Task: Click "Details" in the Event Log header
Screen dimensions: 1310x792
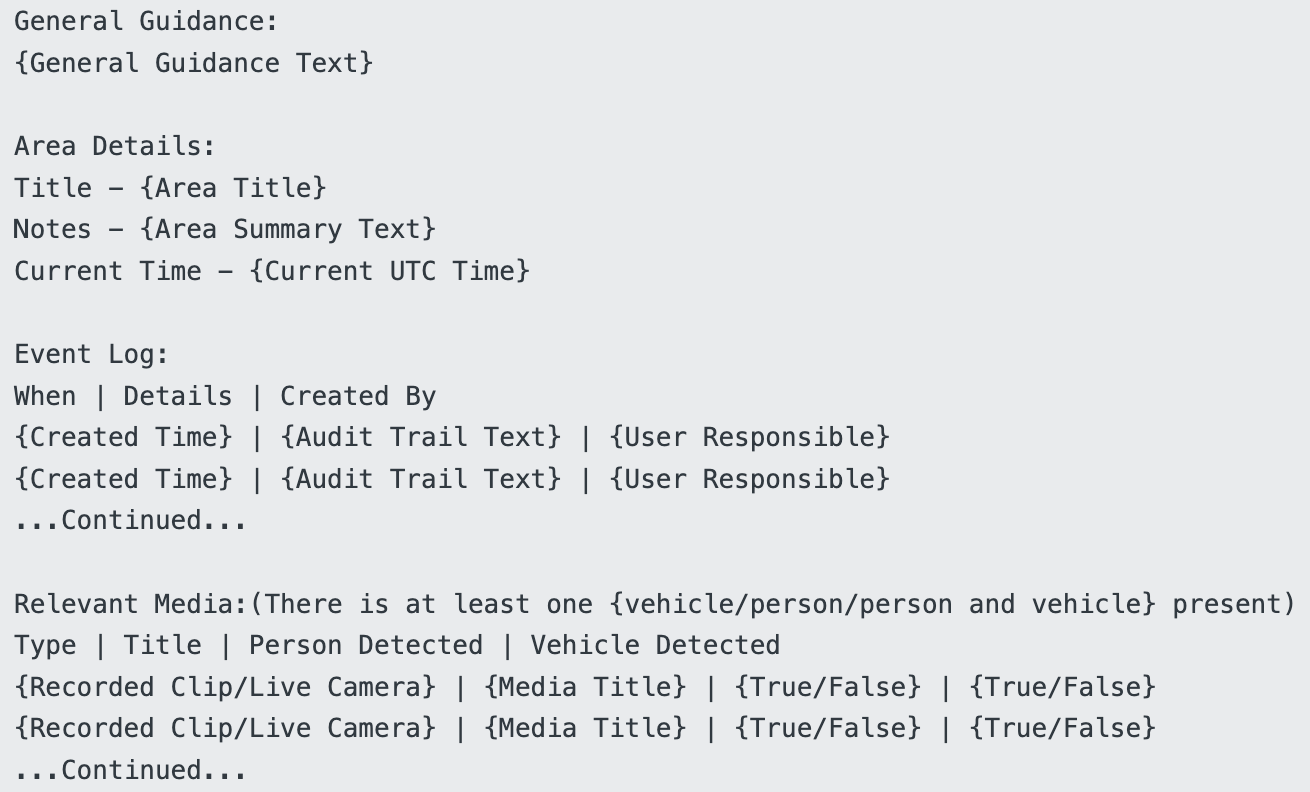Action: pos(177,396)
